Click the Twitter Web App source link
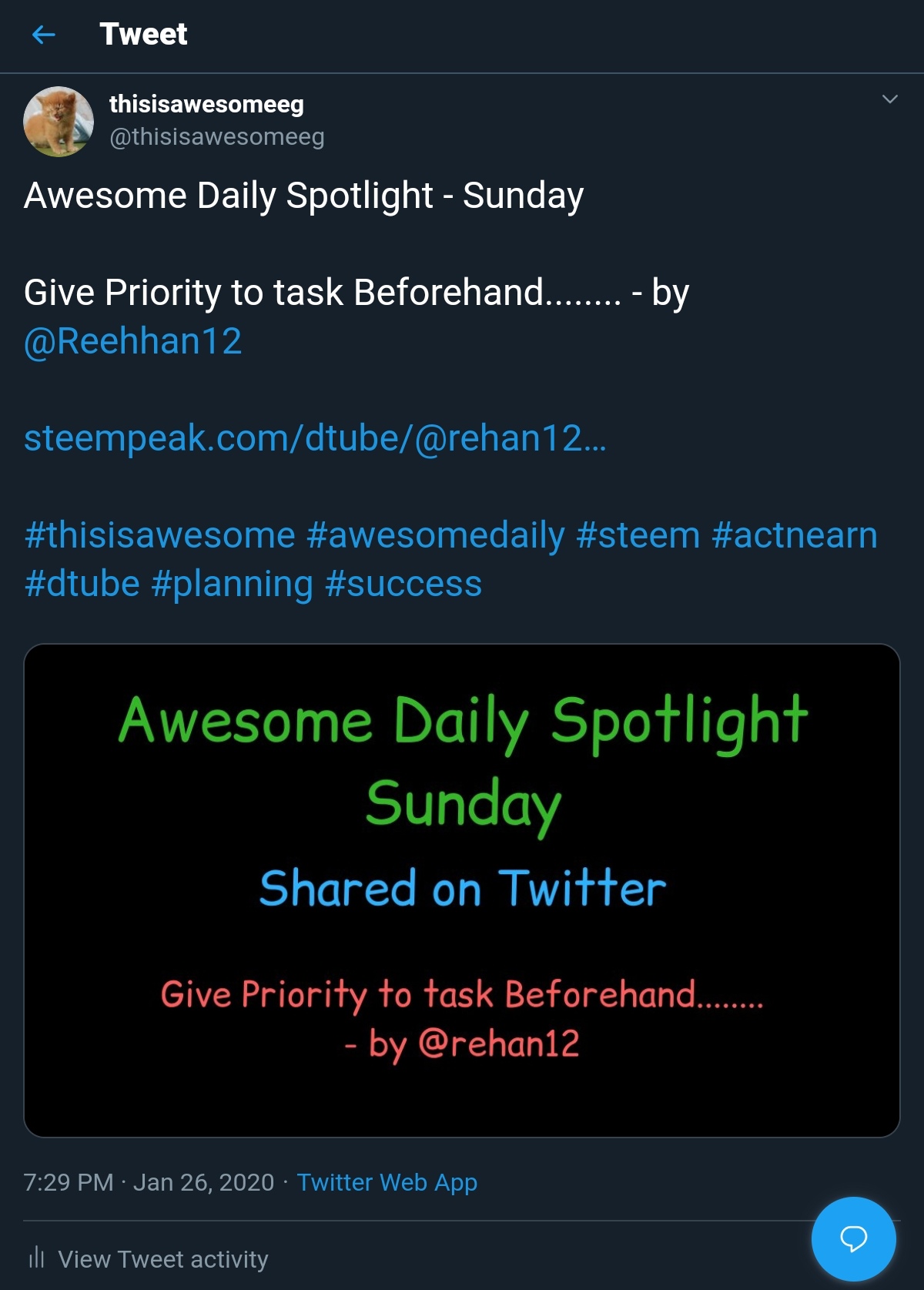 pos(387,1182)
